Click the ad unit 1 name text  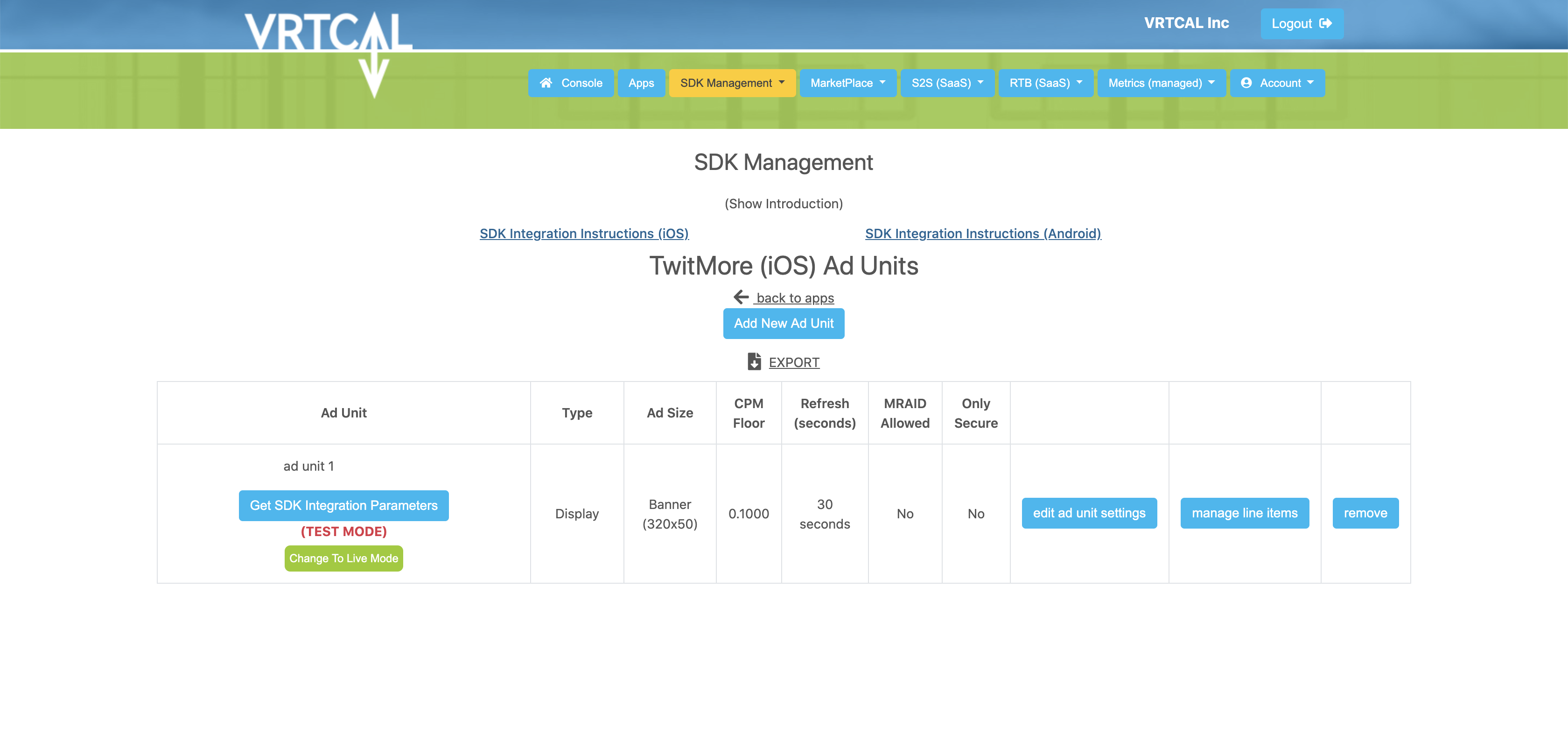point(308,466)
